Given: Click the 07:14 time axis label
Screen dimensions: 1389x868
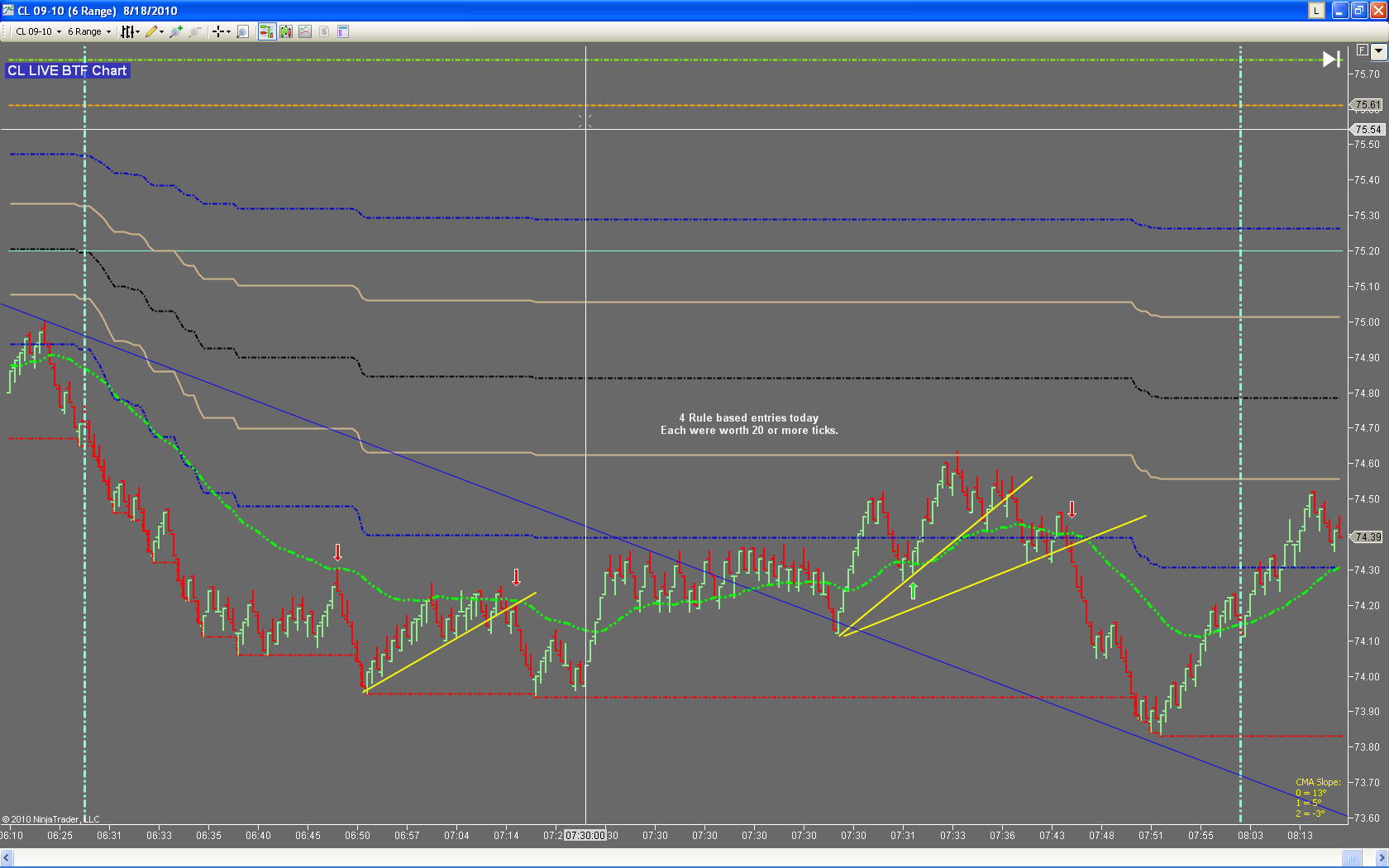Looking at the screenshot, I should (x=506, y=836).
